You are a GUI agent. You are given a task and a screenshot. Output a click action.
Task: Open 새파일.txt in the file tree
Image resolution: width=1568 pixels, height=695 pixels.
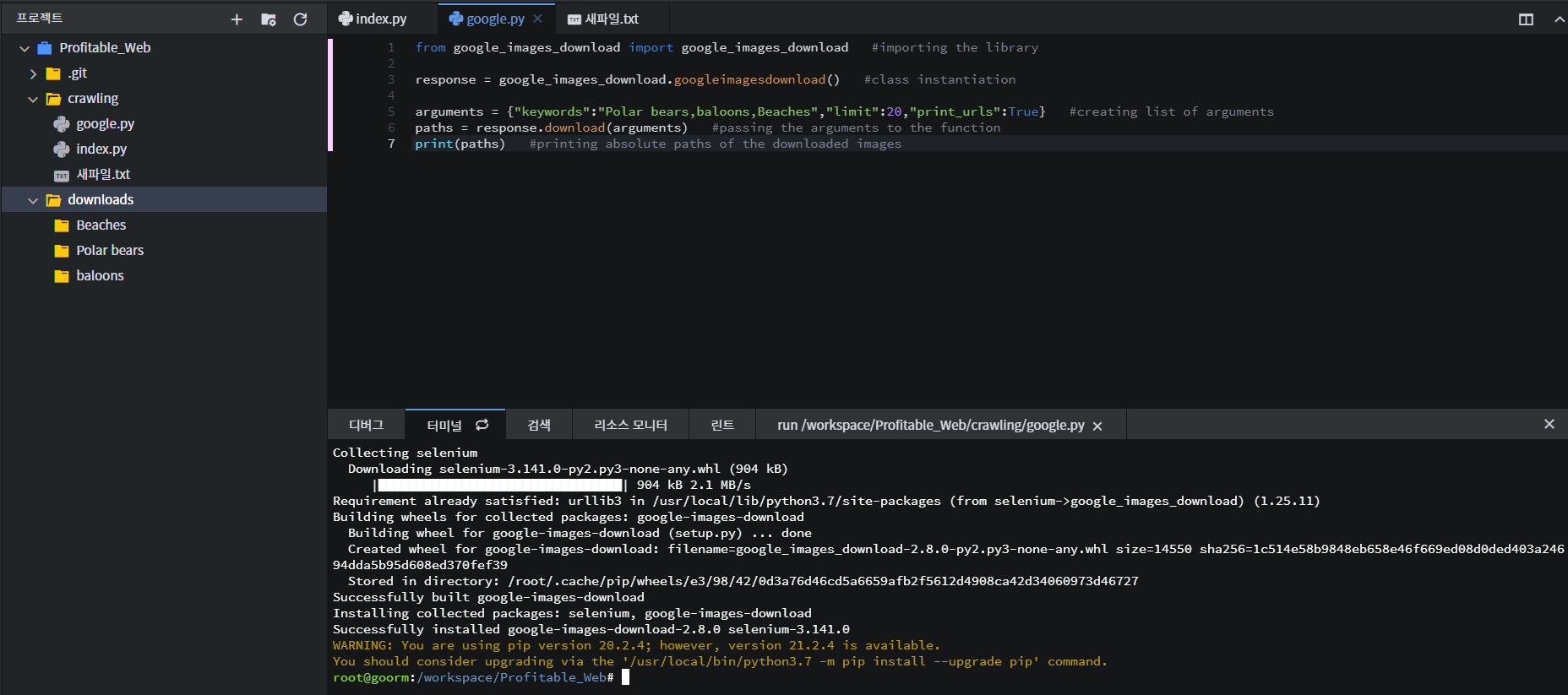tap(103, 175)
